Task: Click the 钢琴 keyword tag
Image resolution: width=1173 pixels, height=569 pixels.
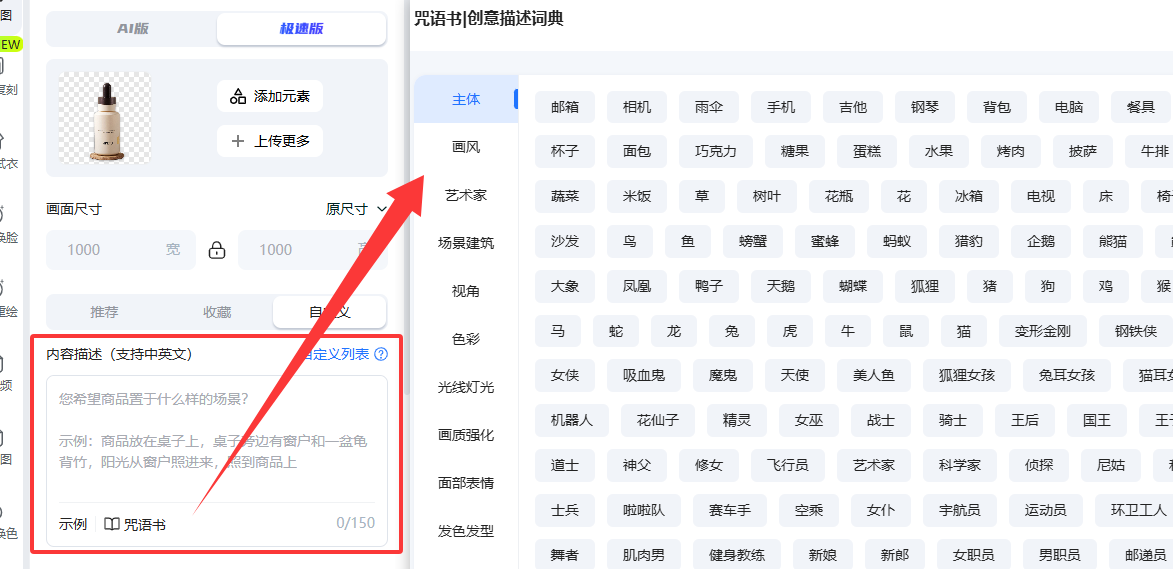Action: coord(925,107)
